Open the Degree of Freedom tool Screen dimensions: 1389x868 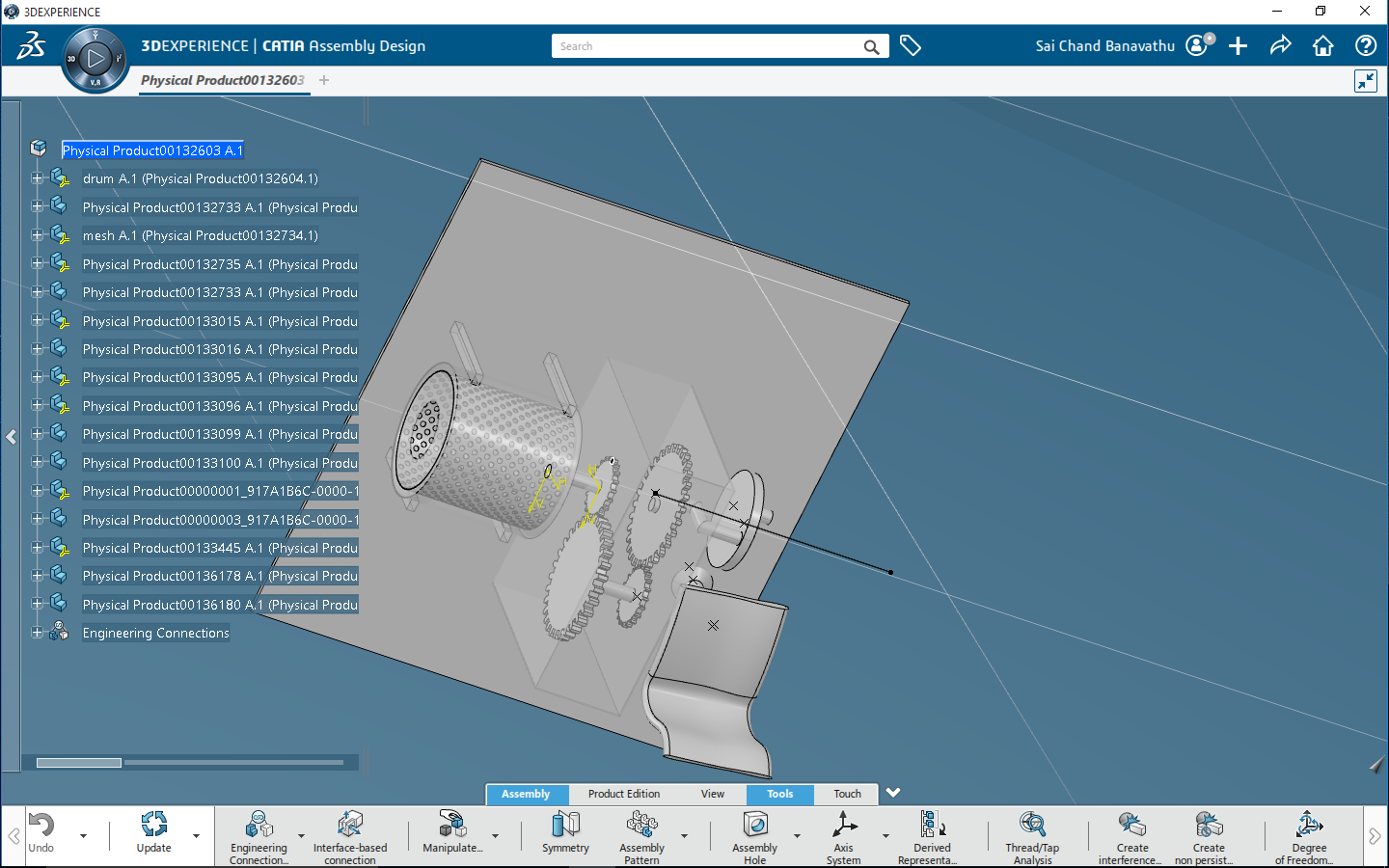pos(1309,836)
